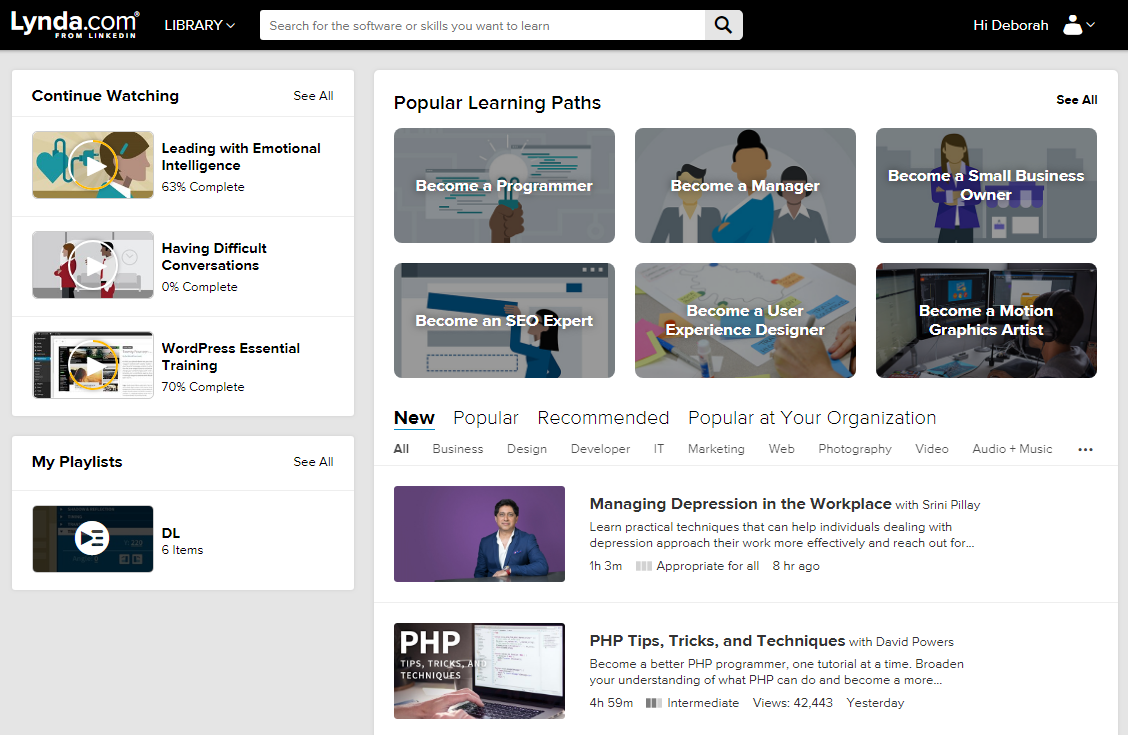Image resolution: width=1128 pixels, height=735 pixels.
Task: Play Having Difficult Conversations video
Action: click(x=93, y=265)
